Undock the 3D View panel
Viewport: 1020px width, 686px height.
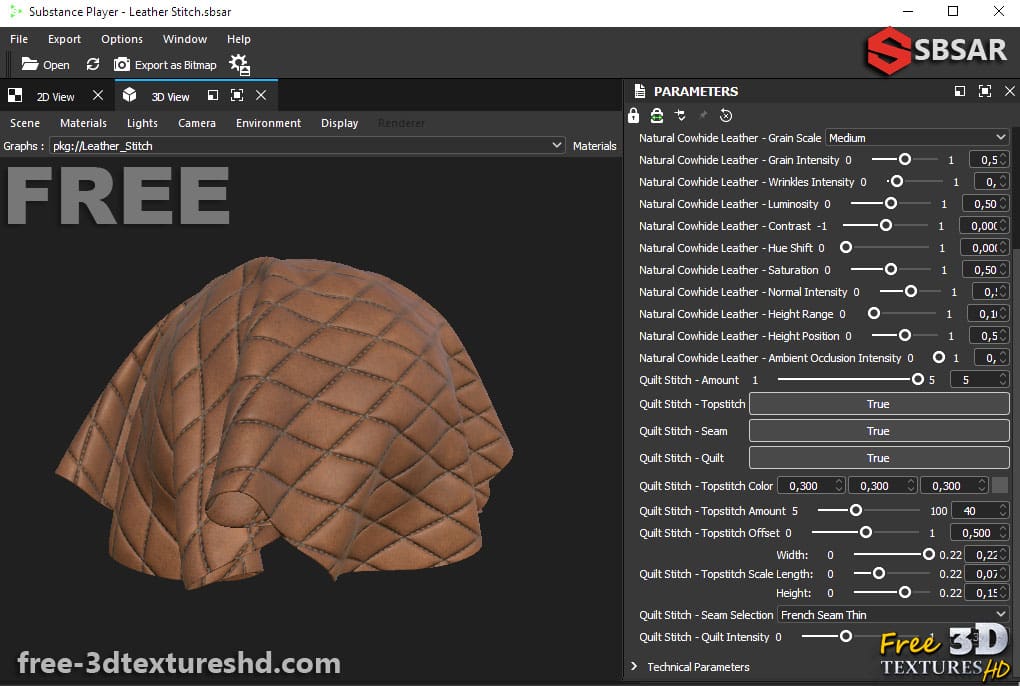coord(213,95)
